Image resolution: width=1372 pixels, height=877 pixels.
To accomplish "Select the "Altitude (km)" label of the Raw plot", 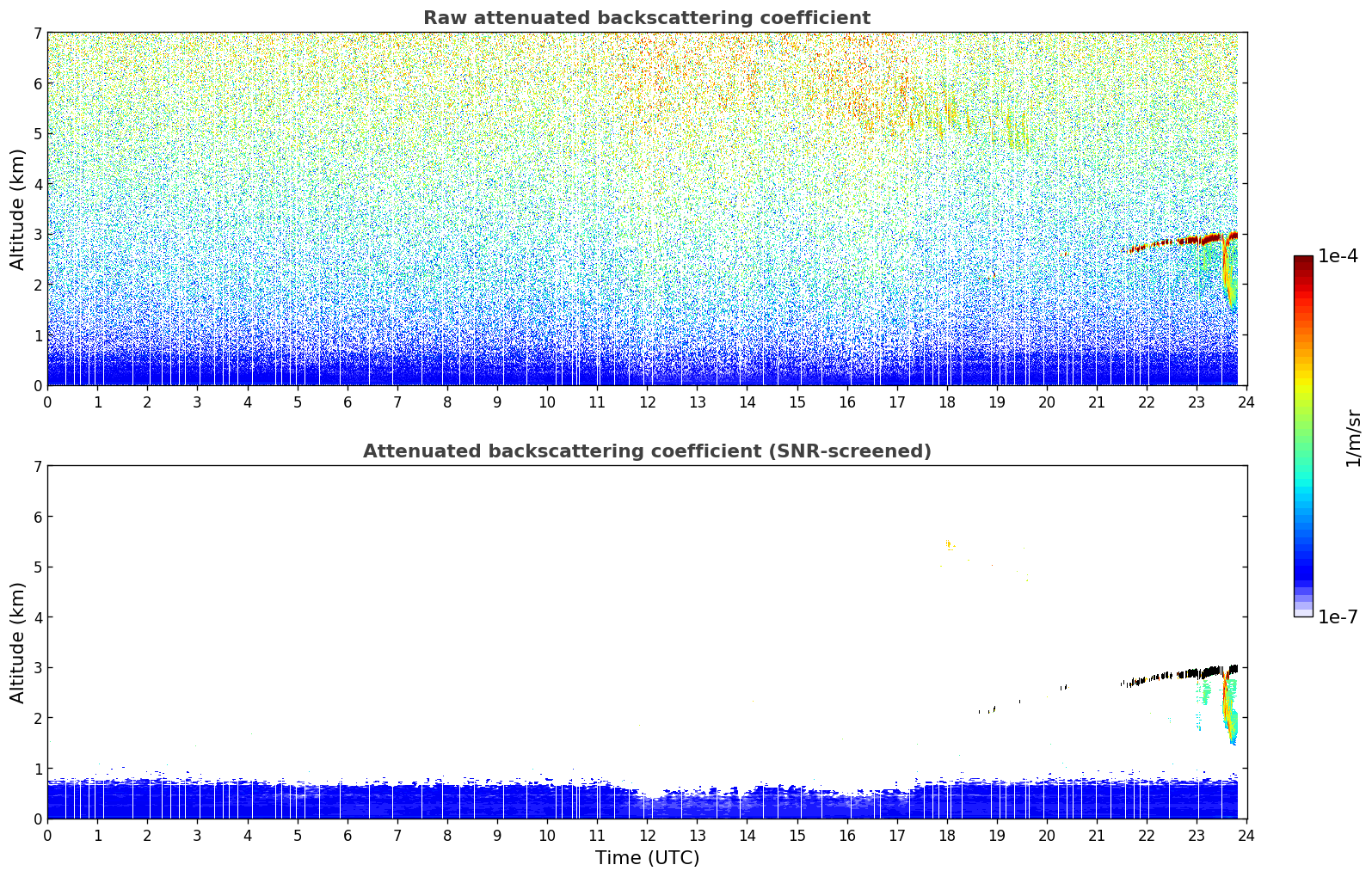I will click(x=18, y=209).
